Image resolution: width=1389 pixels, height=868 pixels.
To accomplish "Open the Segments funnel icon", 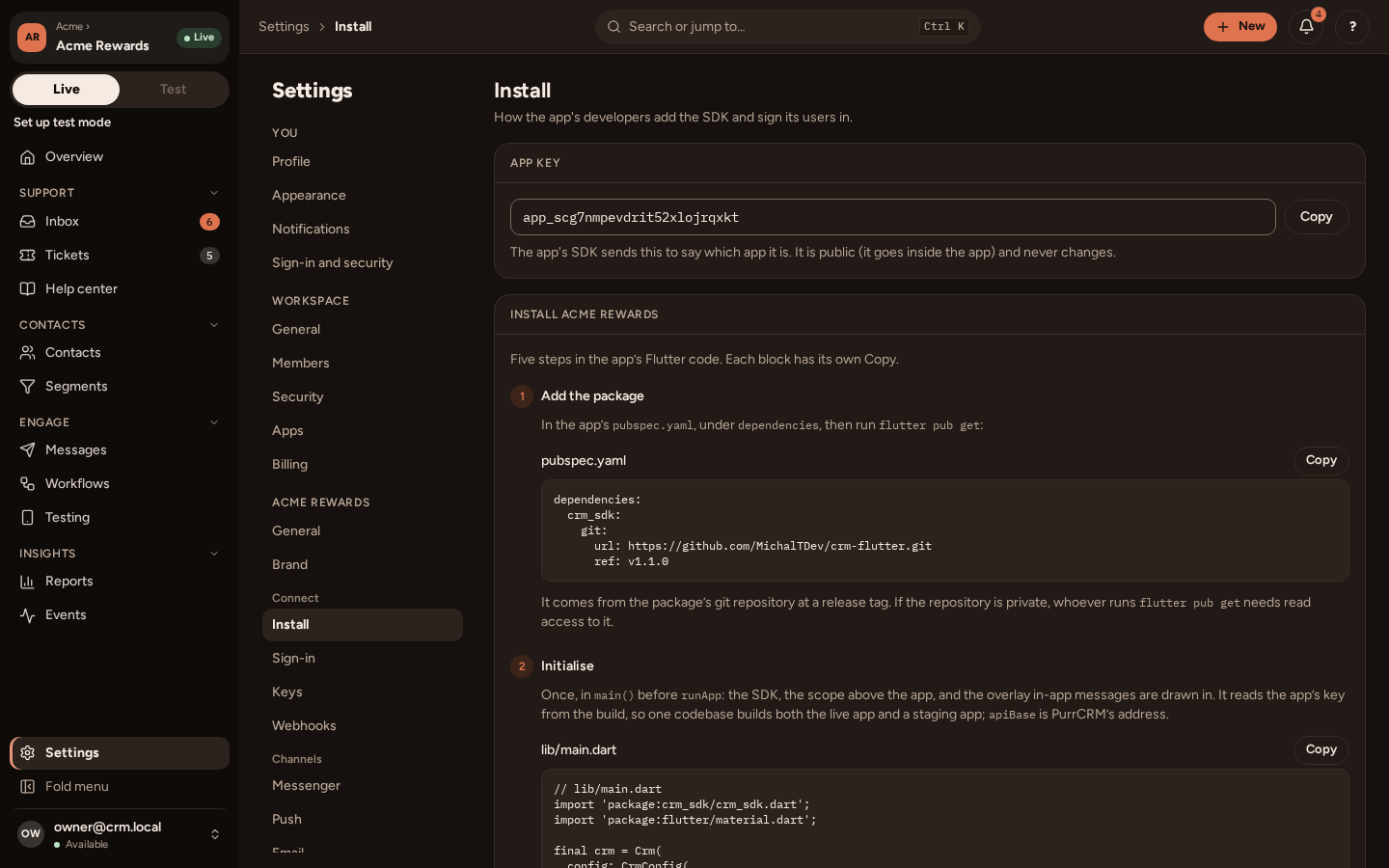I will point(28,387).
